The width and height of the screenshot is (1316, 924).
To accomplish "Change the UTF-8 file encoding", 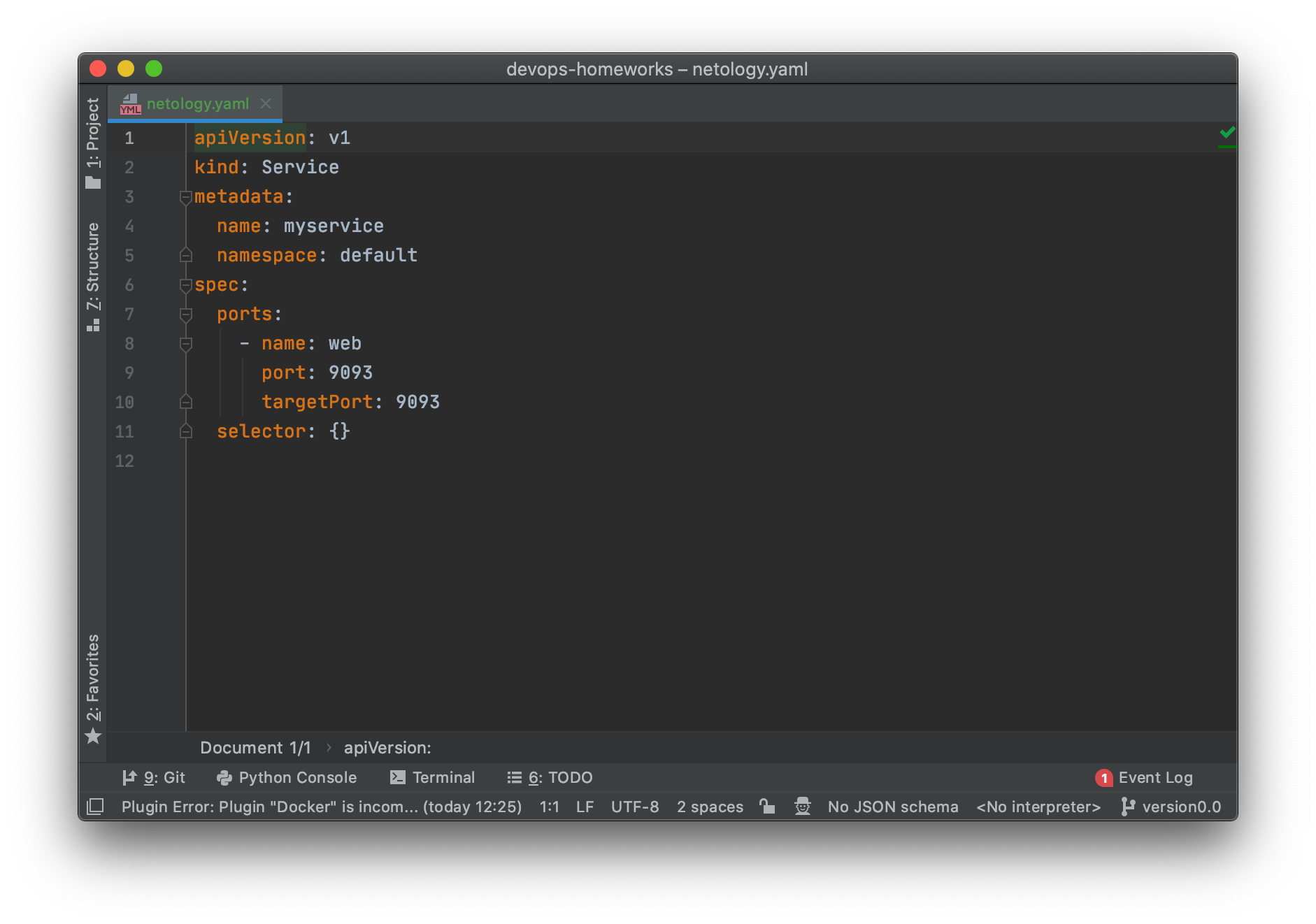I will click(635, 807).
